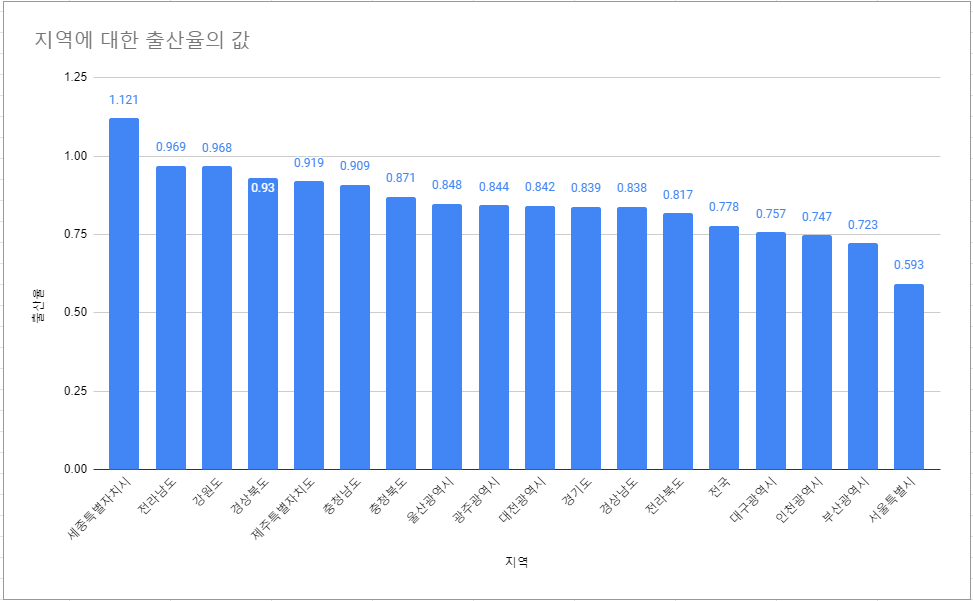Select the data label 0.848

coord(447,185)
